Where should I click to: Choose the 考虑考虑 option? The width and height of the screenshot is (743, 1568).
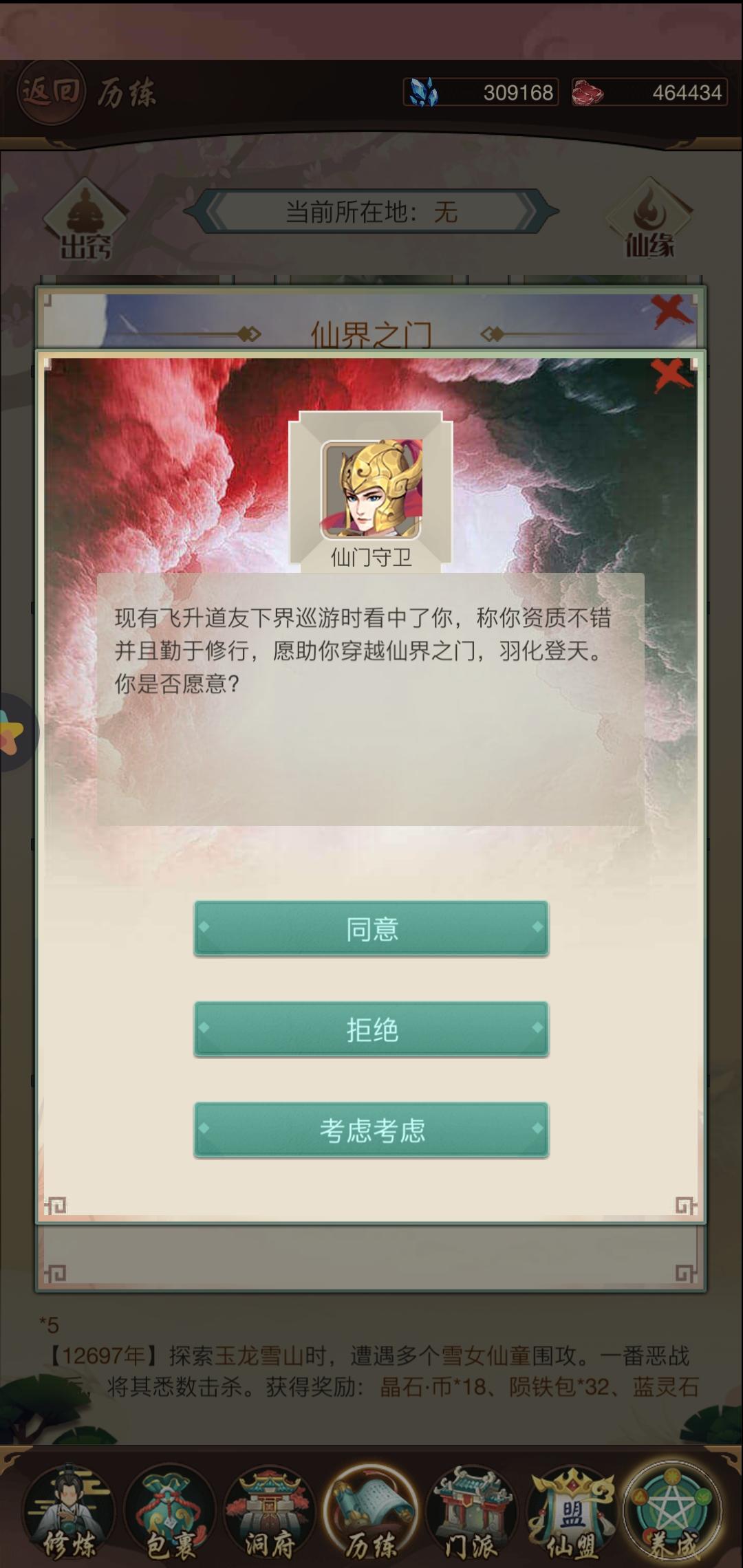[371, 1130]
